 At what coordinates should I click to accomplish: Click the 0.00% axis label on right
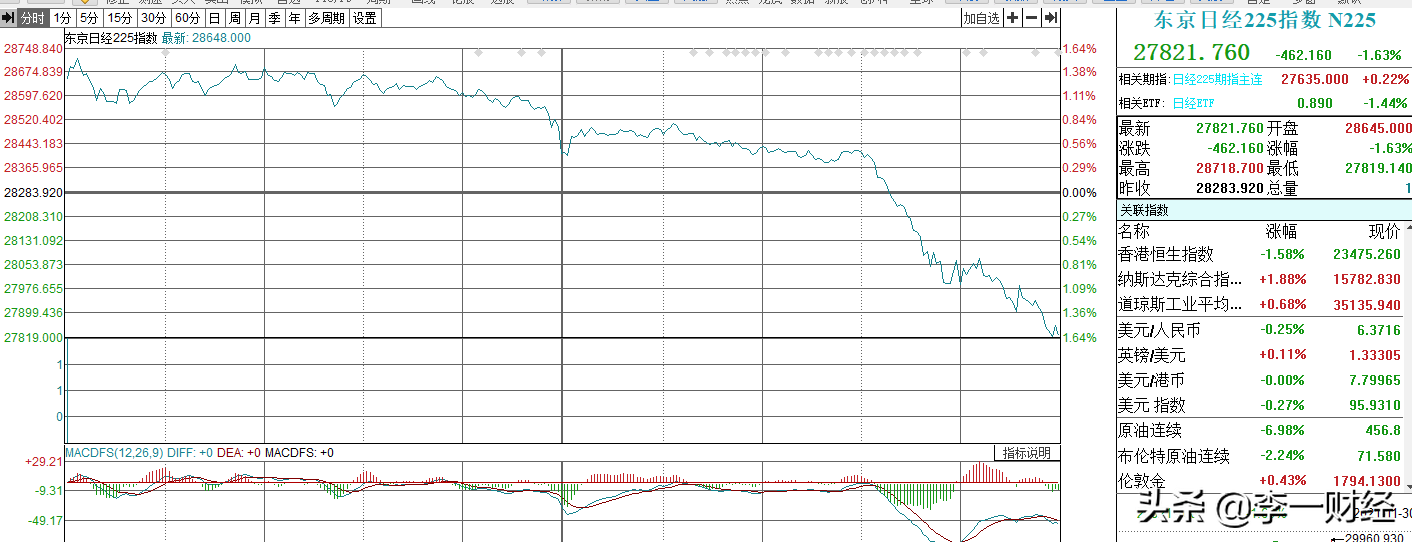tap(1079, 192)
